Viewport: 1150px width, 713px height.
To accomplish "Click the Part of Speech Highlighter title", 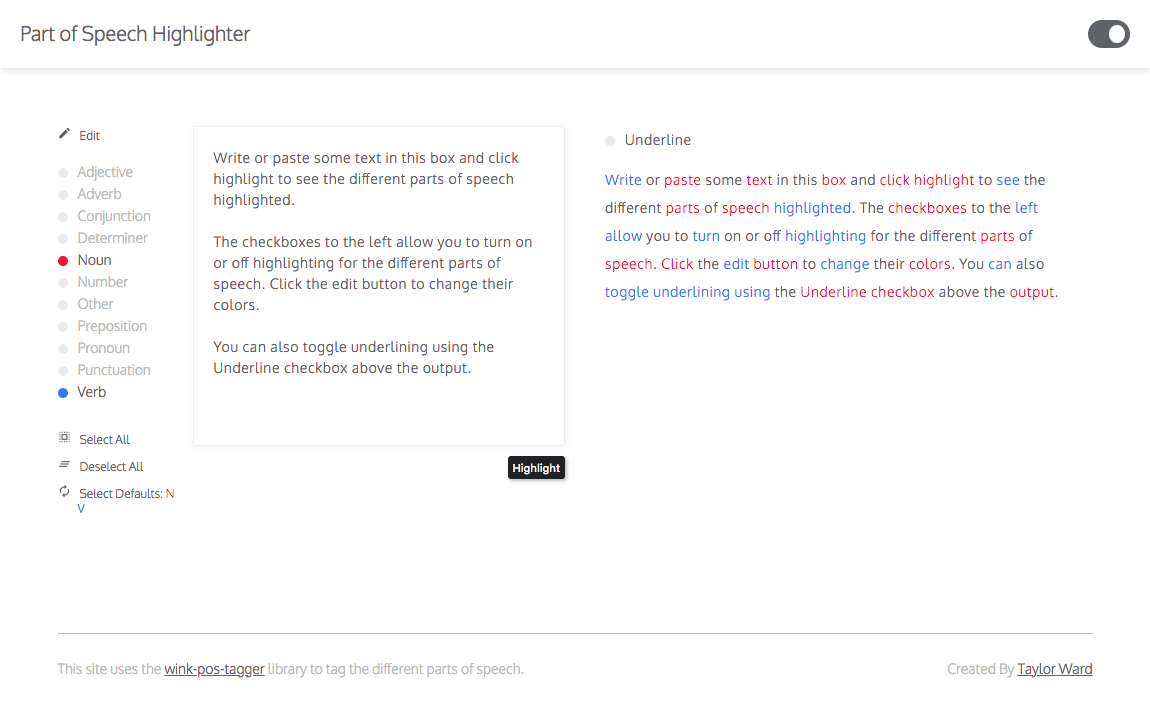I will click(135, 34).
